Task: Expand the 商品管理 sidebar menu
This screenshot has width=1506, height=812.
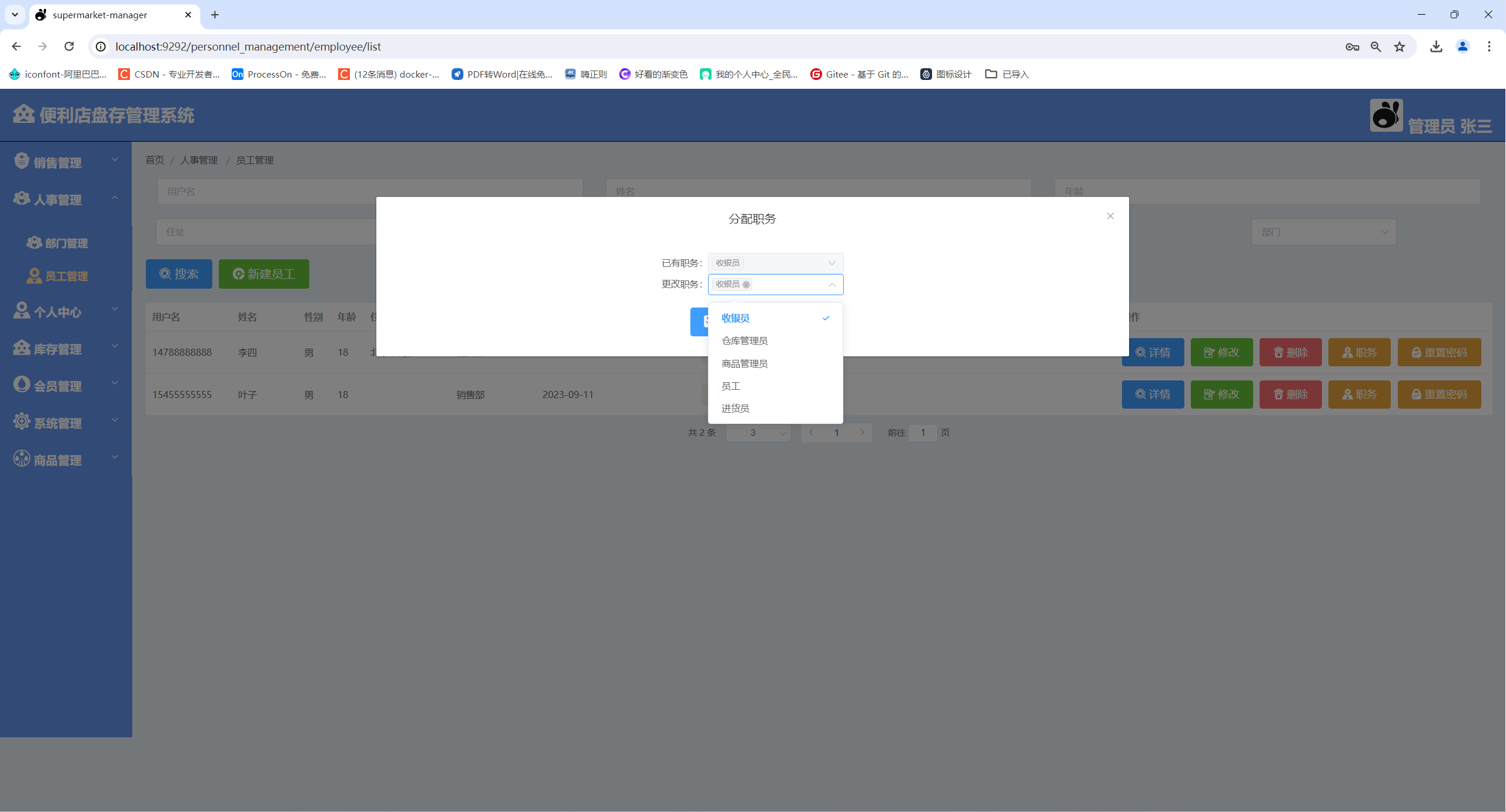Action: pos(66,459)
